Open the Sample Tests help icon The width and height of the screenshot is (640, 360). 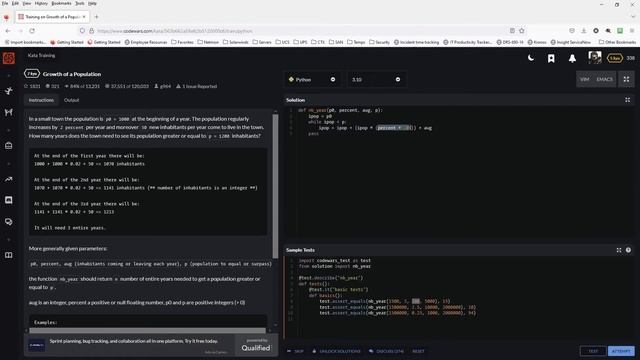[x=628, y=250]
